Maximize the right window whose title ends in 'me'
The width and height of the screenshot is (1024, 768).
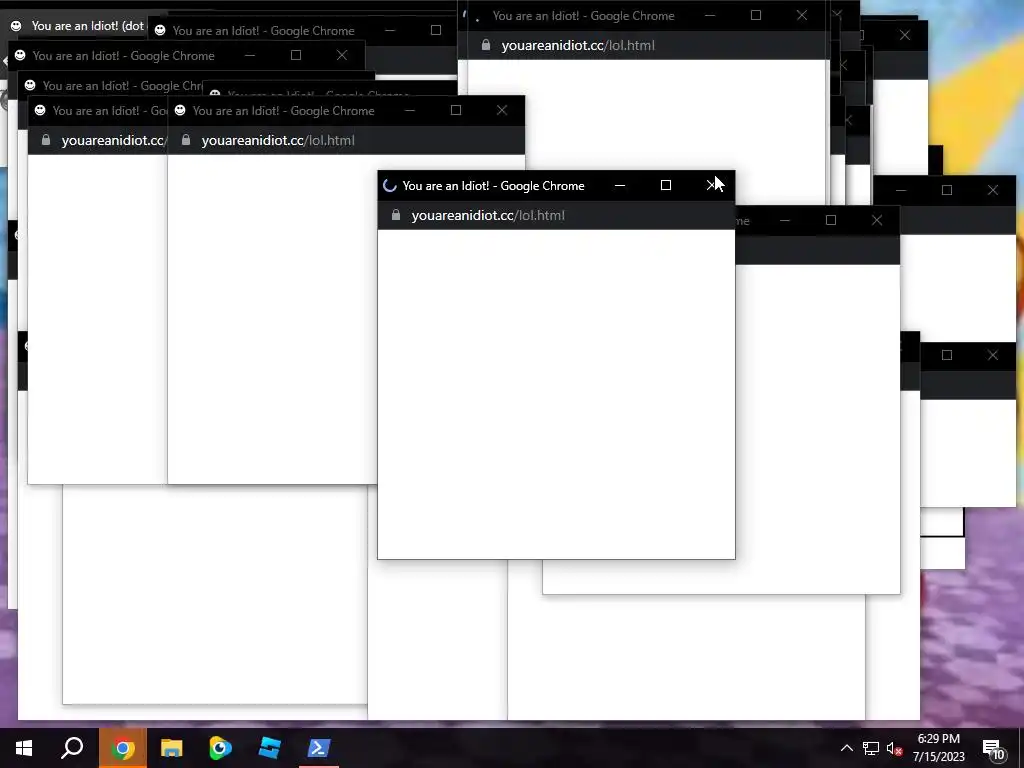point(831,221)
